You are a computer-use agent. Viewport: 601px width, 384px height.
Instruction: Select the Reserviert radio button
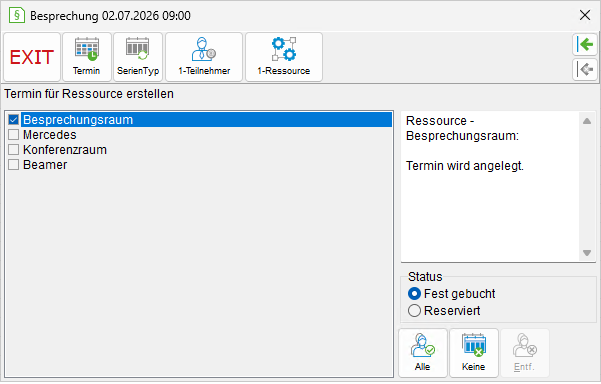pyautogui.click(x=414, y=310)
